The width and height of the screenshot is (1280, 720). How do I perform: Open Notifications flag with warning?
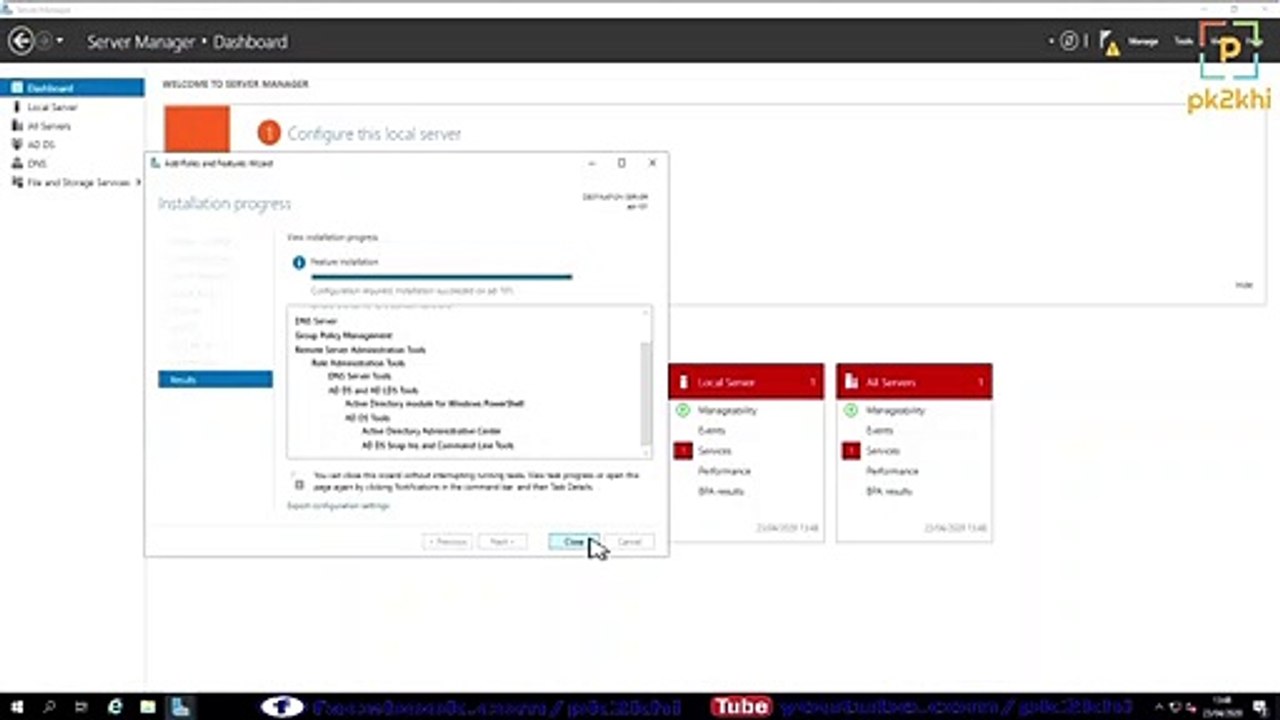(1108, 42)
